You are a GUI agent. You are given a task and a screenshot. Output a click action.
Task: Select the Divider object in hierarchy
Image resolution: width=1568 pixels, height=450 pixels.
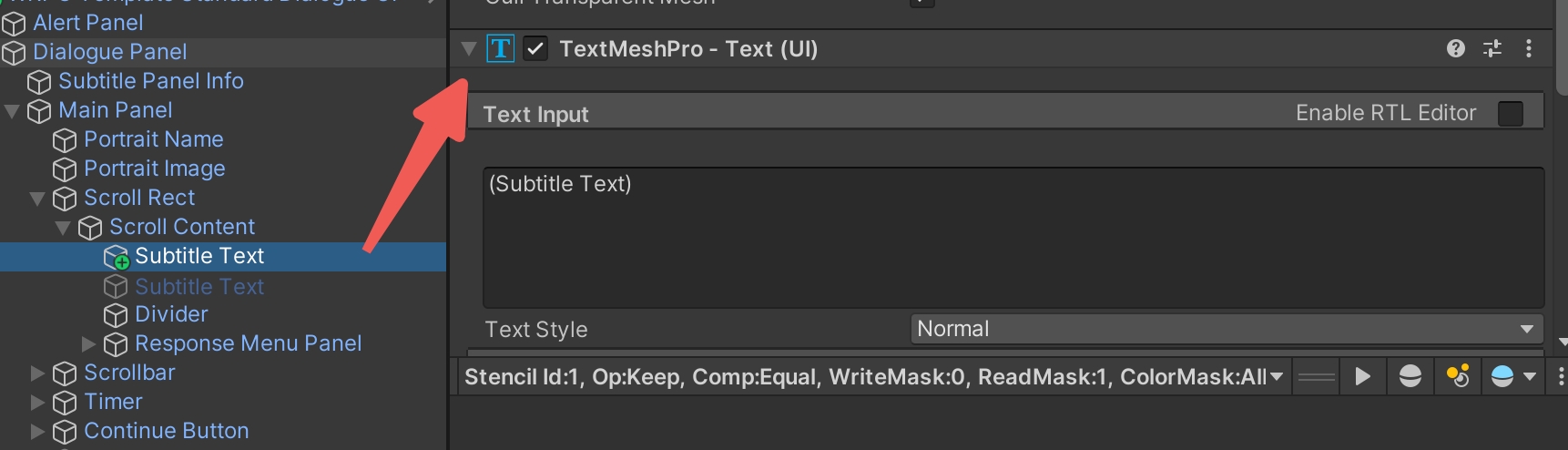click(171, 314)
